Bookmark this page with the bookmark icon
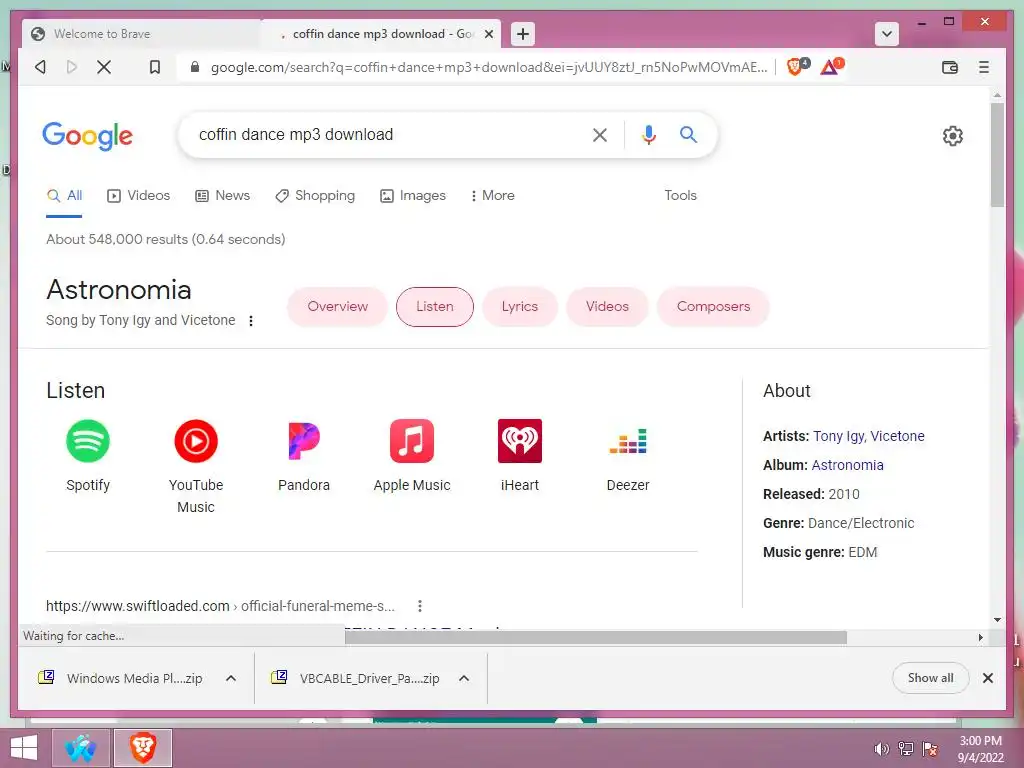Screen dimensions: 1024x768 pos(155,67)
